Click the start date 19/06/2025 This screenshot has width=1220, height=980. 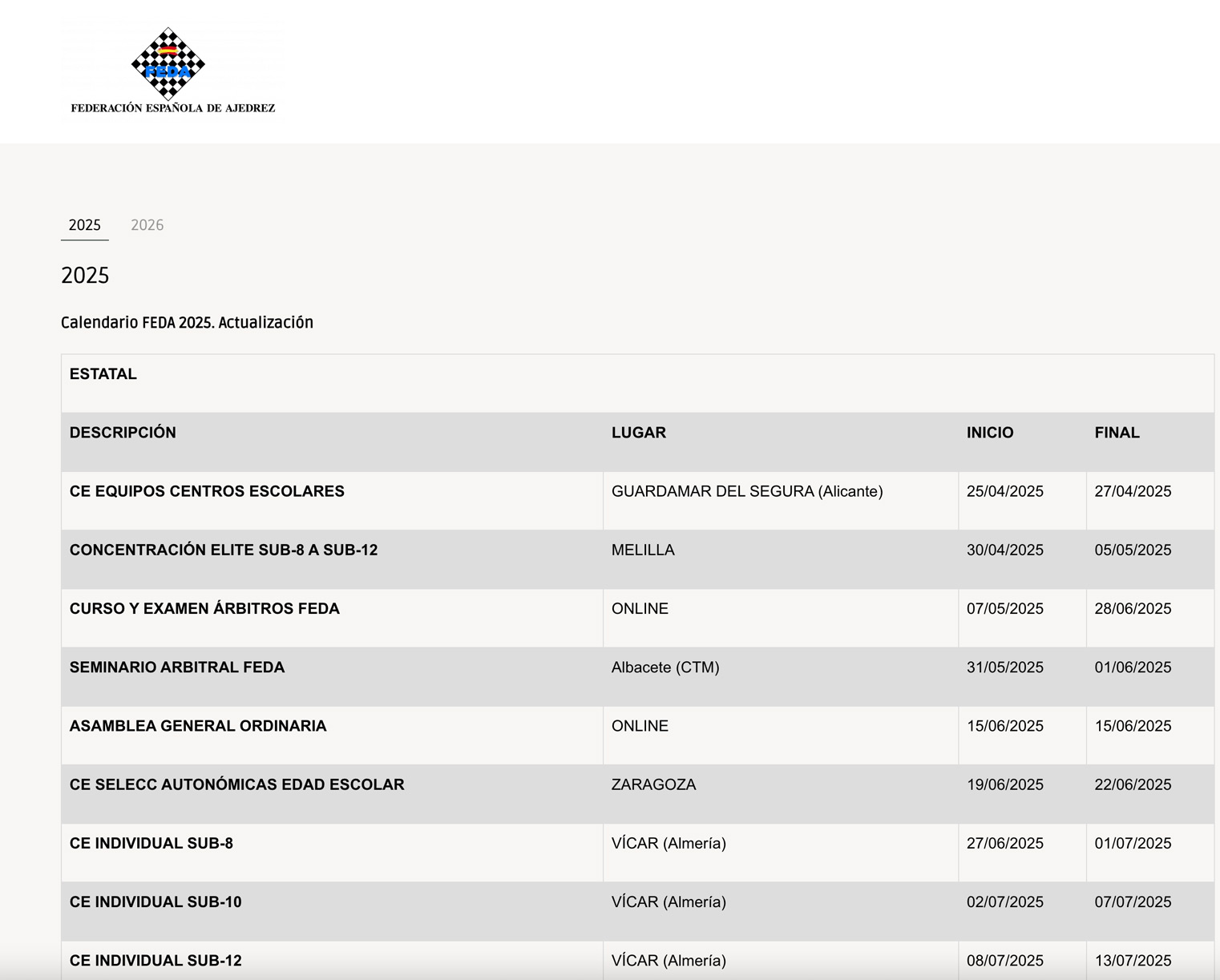[x=1005, y=784]
